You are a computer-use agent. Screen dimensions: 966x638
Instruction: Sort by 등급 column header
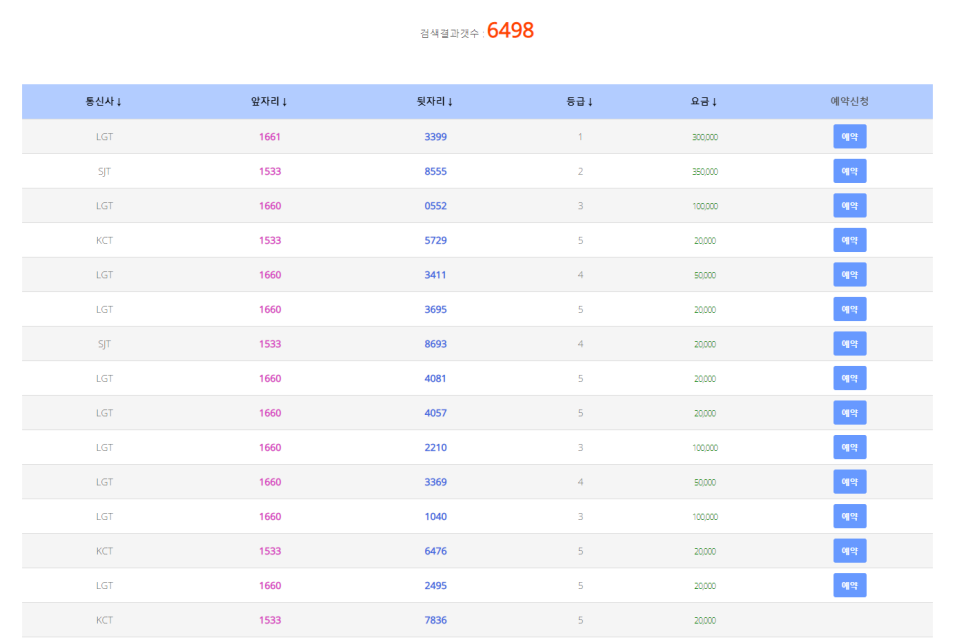(x=580, y=101)
